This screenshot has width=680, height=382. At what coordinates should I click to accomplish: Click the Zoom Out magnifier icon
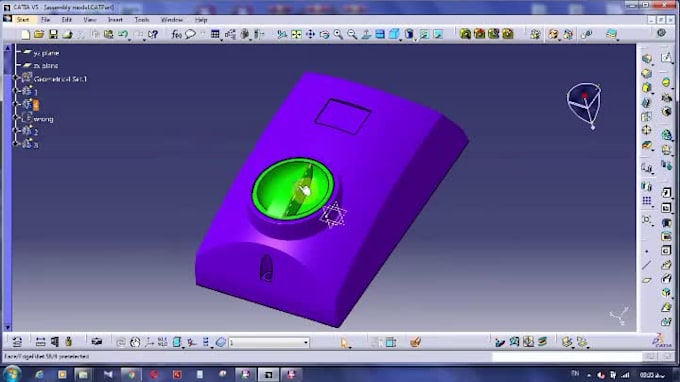pos(352,34)
